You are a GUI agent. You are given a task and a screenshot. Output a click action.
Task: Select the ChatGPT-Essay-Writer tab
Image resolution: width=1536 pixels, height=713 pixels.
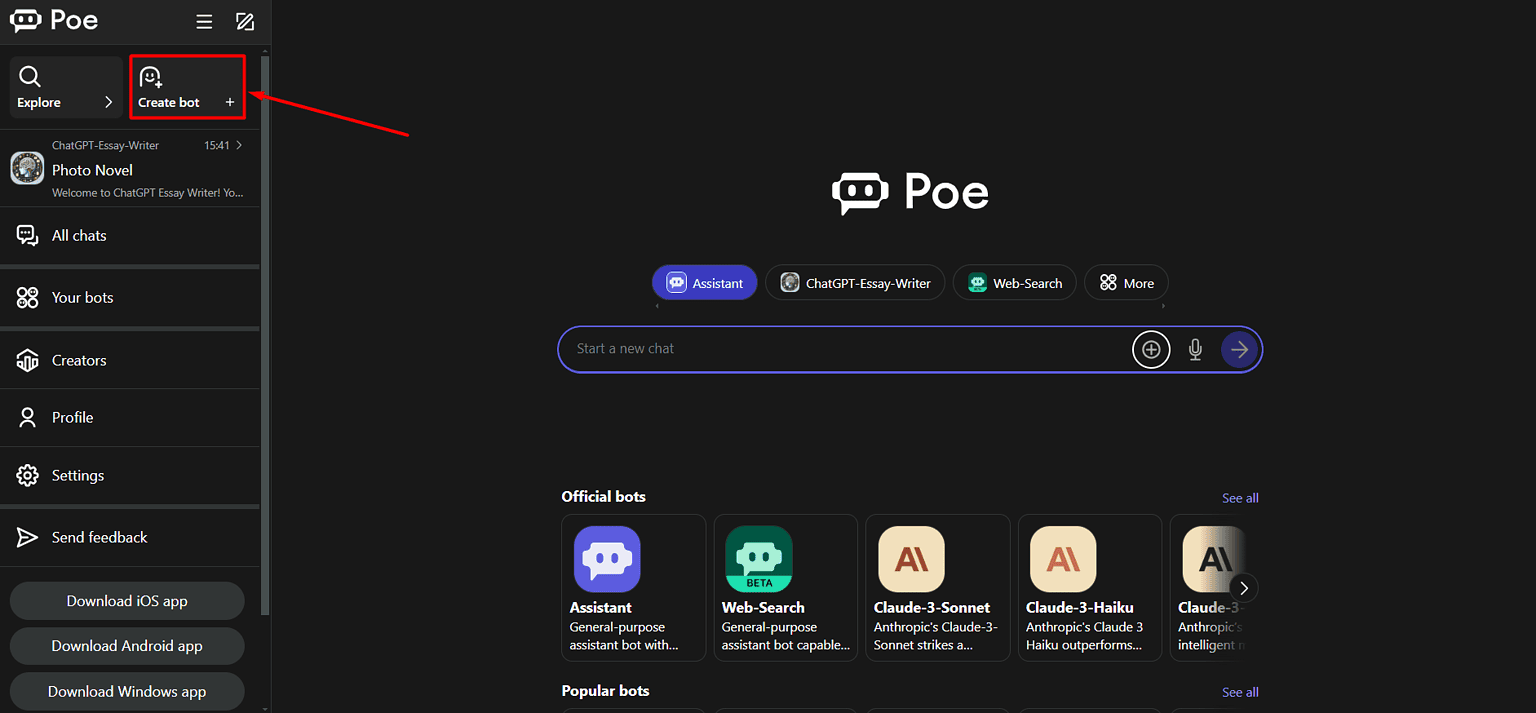point(855,282)
